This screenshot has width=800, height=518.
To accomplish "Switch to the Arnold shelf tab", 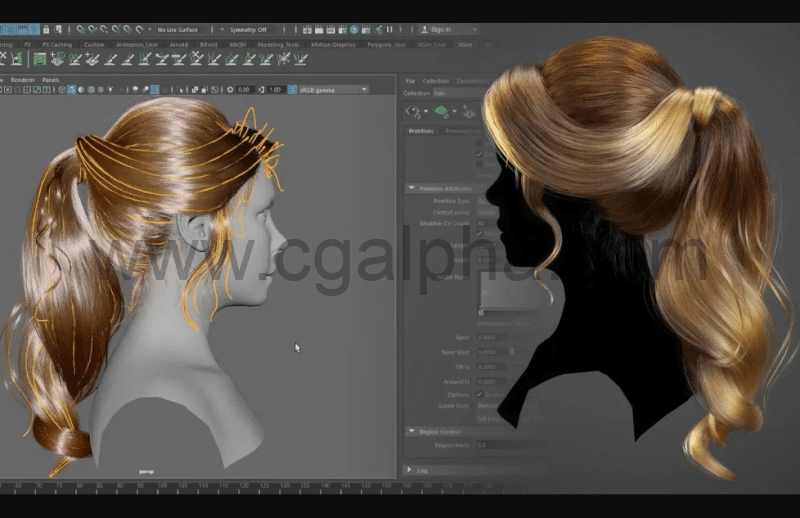I will (179, 45).
